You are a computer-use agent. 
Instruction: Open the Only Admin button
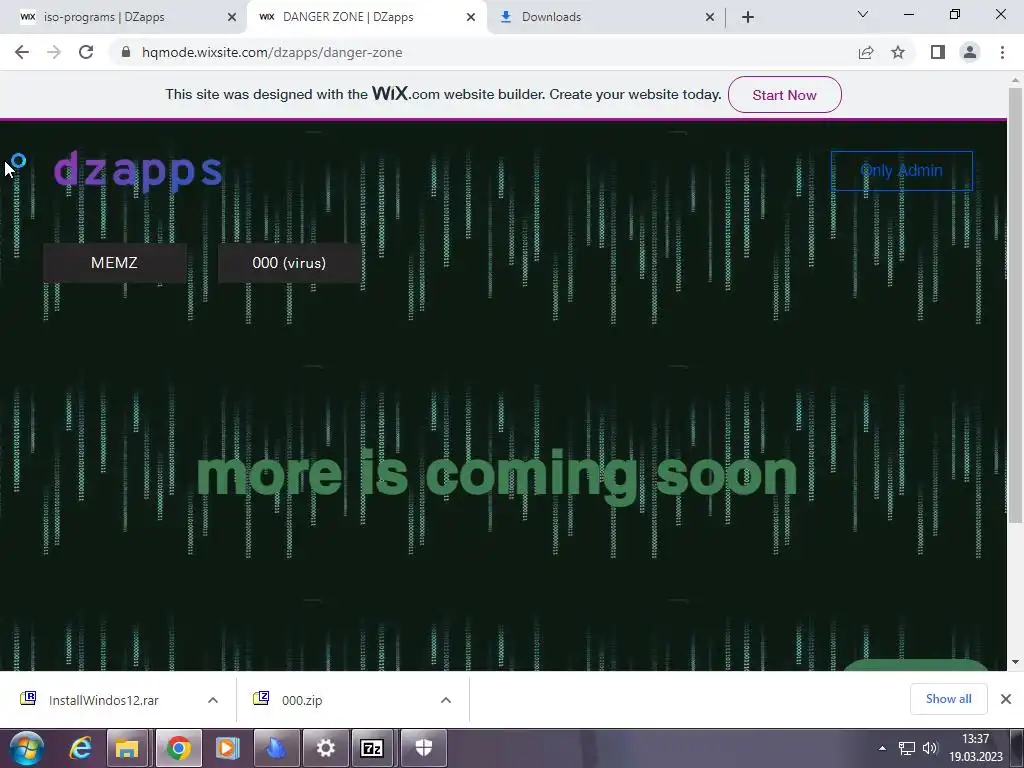pyautogui.click(x=901, y=170)
